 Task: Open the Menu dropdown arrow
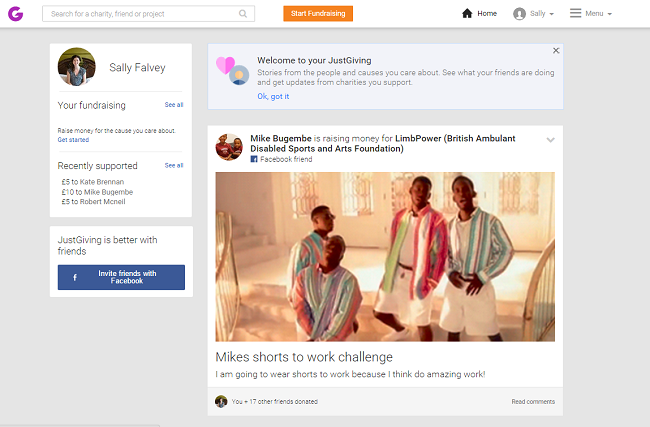pyautogui.click(x=609, y=14)
